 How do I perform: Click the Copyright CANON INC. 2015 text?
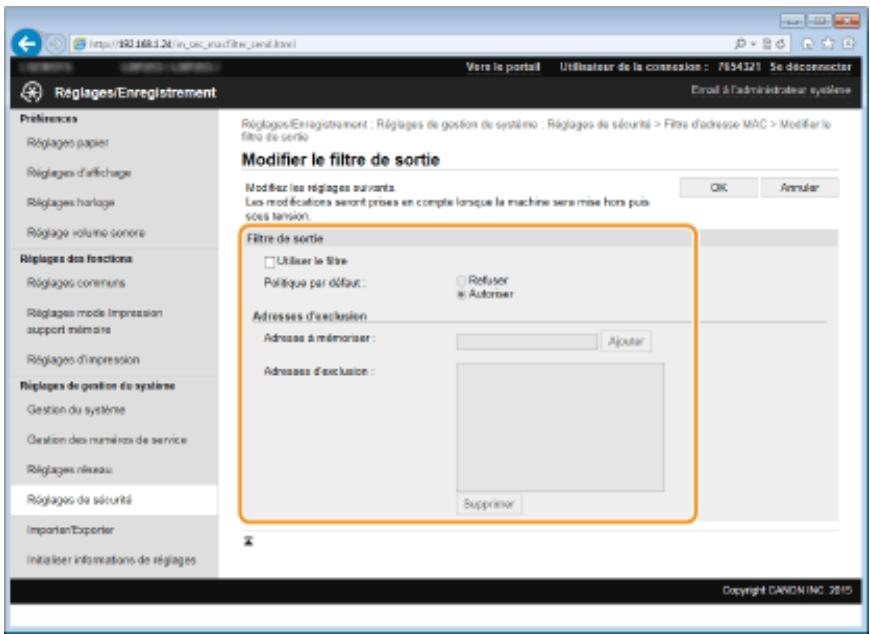[x=787, y=591]
